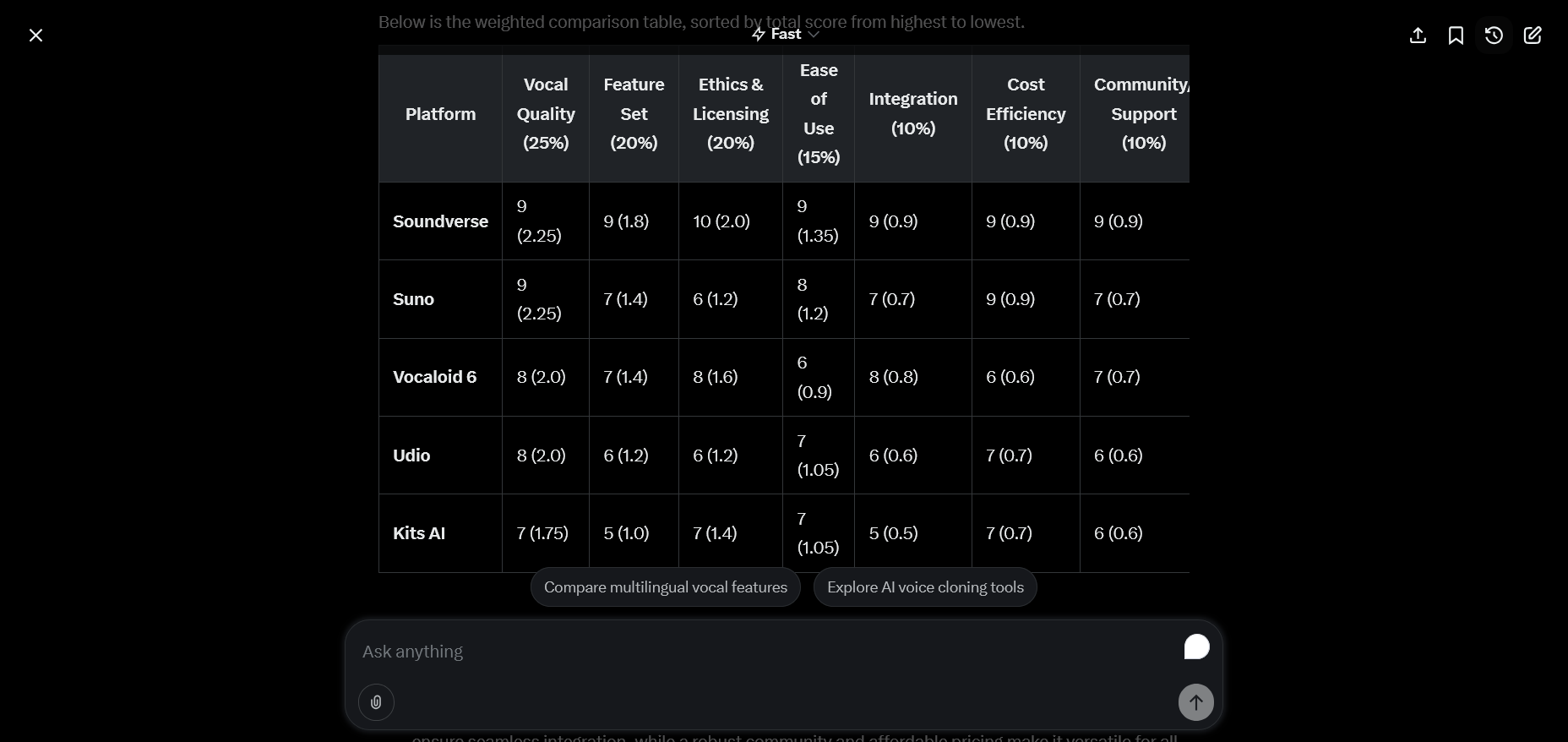Click the paperclip attach icon
Screen dimensions: 1568x742
(x=376, y=702)
